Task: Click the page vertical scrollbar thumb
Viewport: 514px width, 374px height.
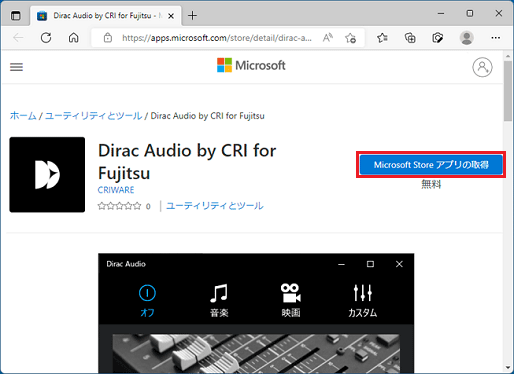Action: (508, 91)
